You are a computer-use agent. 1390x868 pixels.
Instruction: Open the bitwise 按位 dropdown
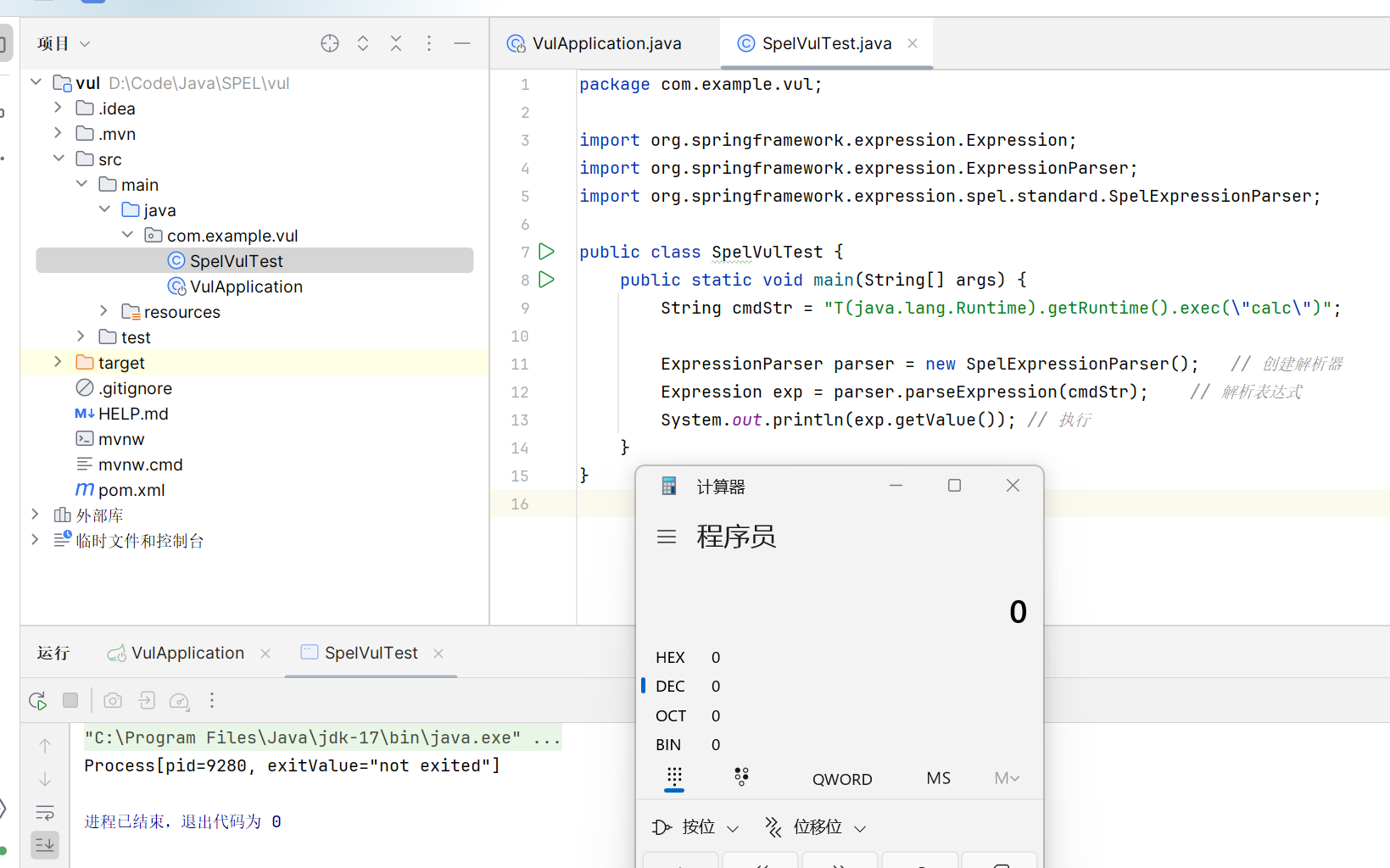pos(695,827)
